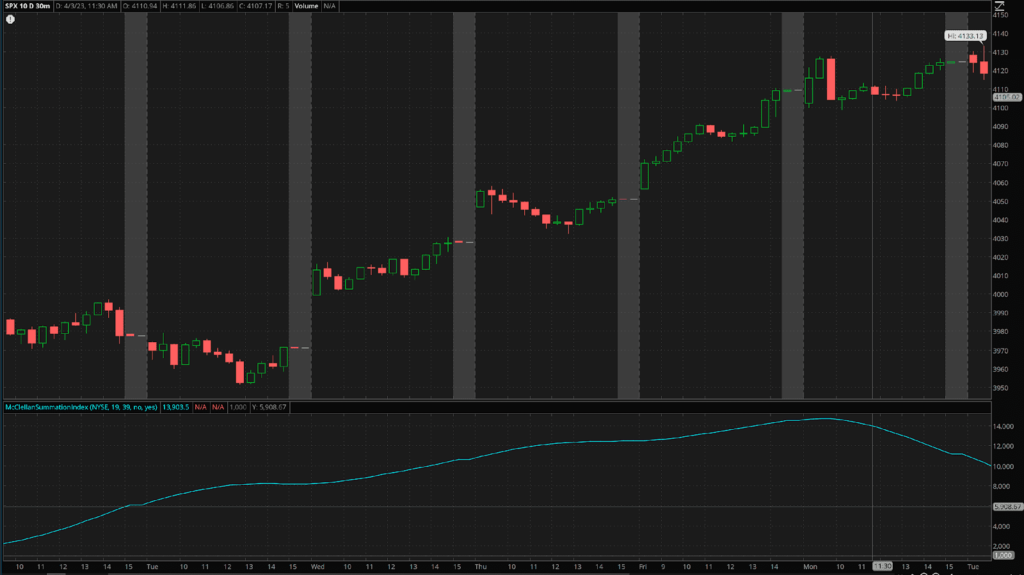The height and width of the screenshot is (575, 1024).
Task: Click the 4150 label on the price axis
Action: pos(1000,15)
